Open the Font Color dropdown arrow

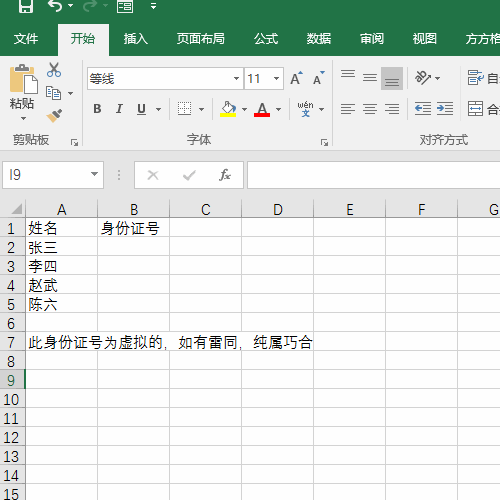[x=278, y=109]
